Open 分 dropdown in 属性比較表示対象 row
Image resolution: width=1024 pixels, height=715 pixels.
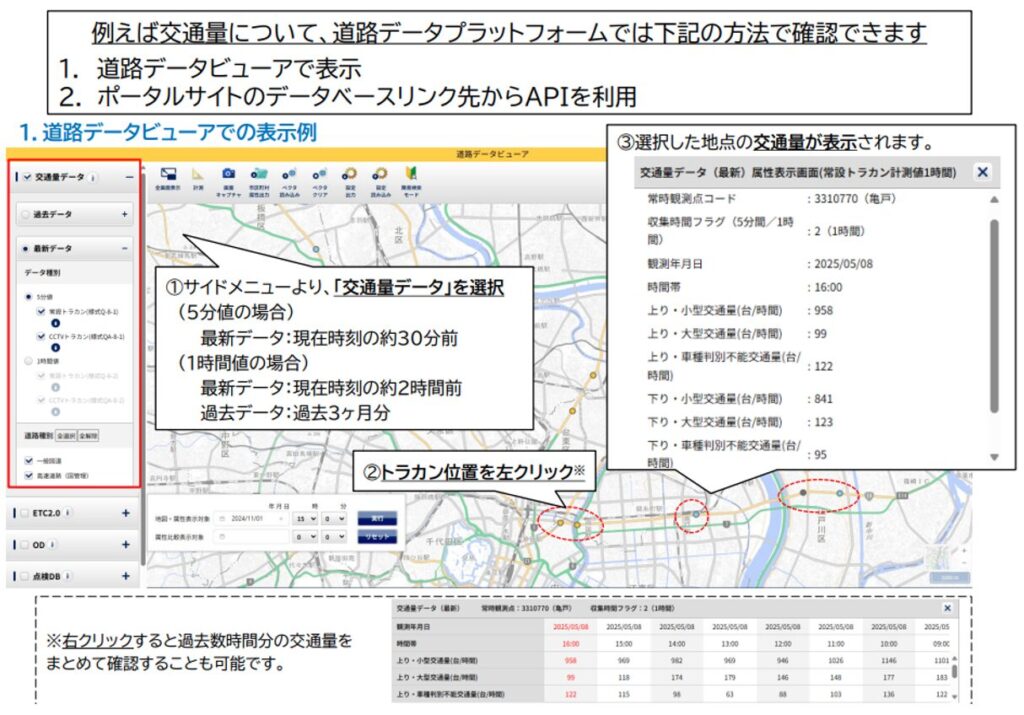click(334, 537)
